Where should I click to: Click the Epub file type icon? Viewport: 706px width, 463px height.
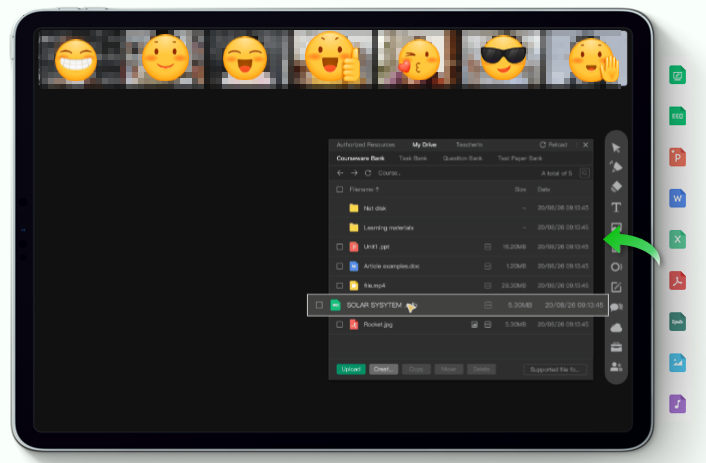(x=677, y=322)
